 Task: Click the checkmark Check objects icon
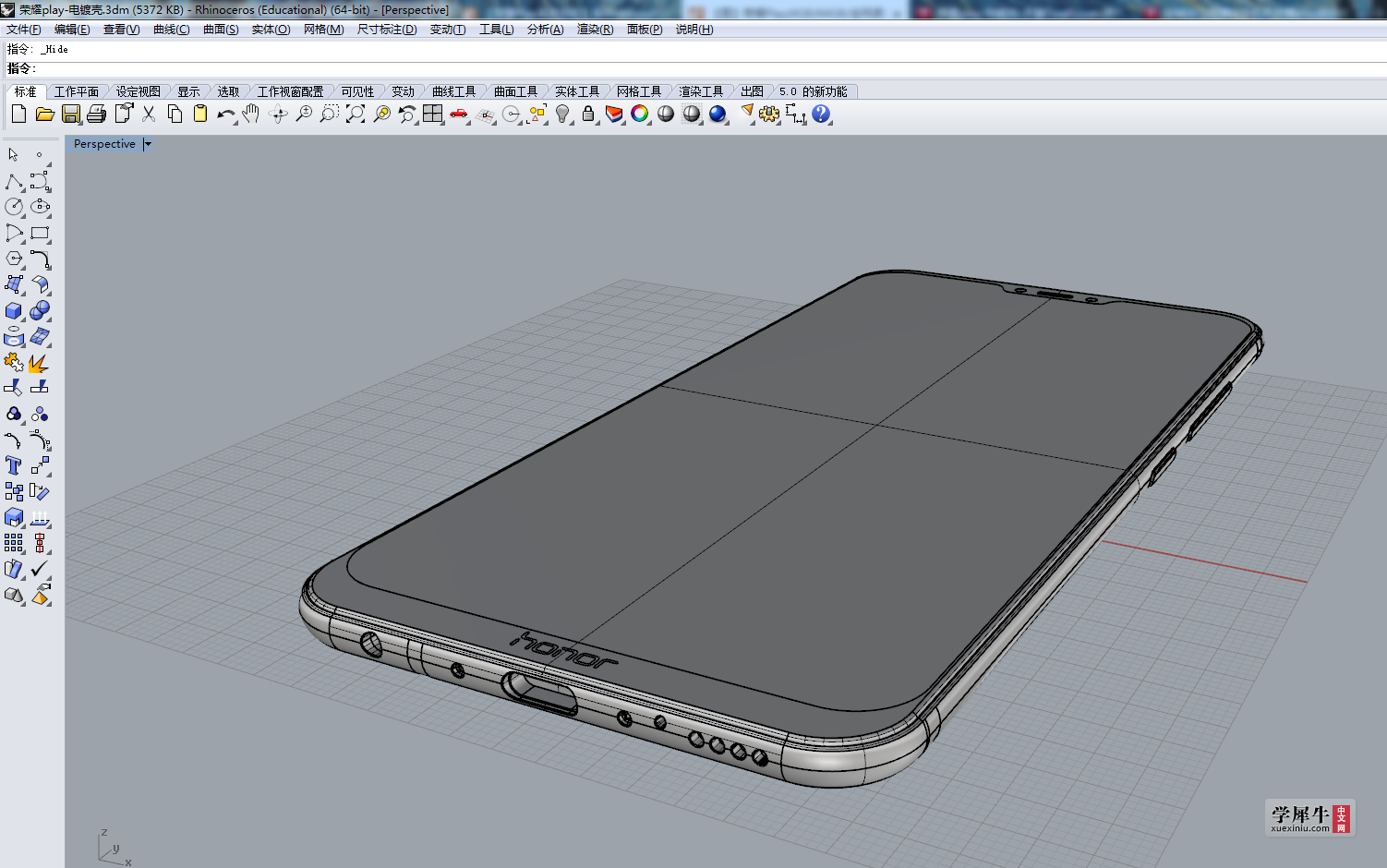40,569
